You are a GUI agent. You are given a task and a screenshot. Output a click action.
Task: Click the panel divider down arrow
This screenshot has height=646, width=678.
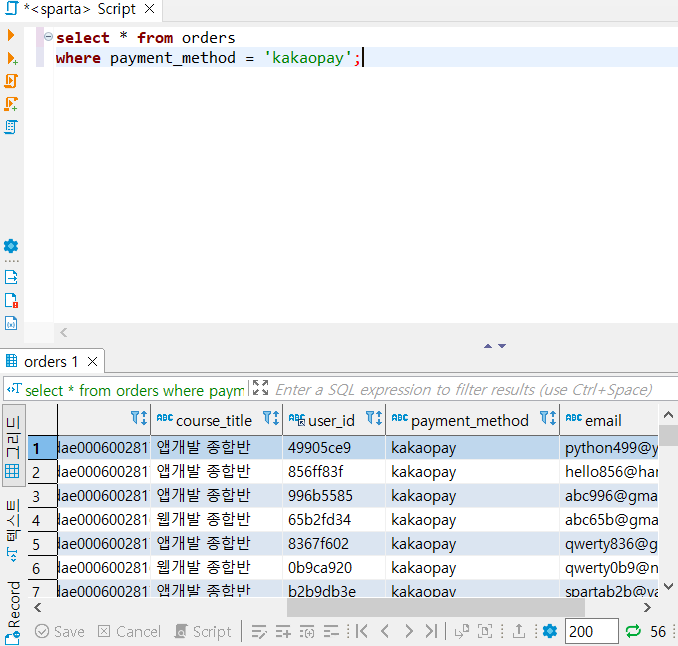[x=502, y=346]
